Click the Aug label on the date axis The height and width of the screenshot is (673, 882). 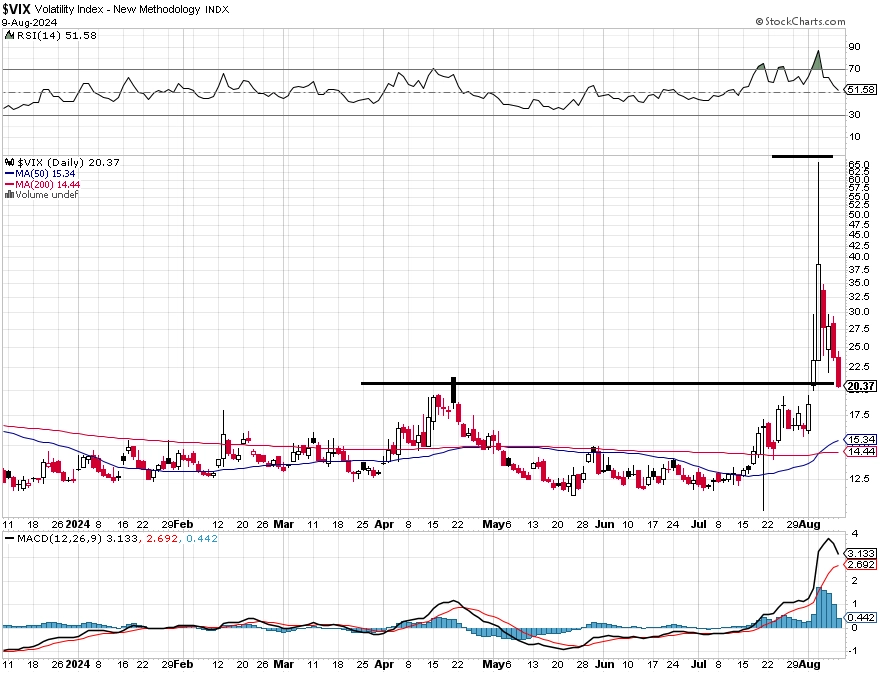tap(809, 524)
